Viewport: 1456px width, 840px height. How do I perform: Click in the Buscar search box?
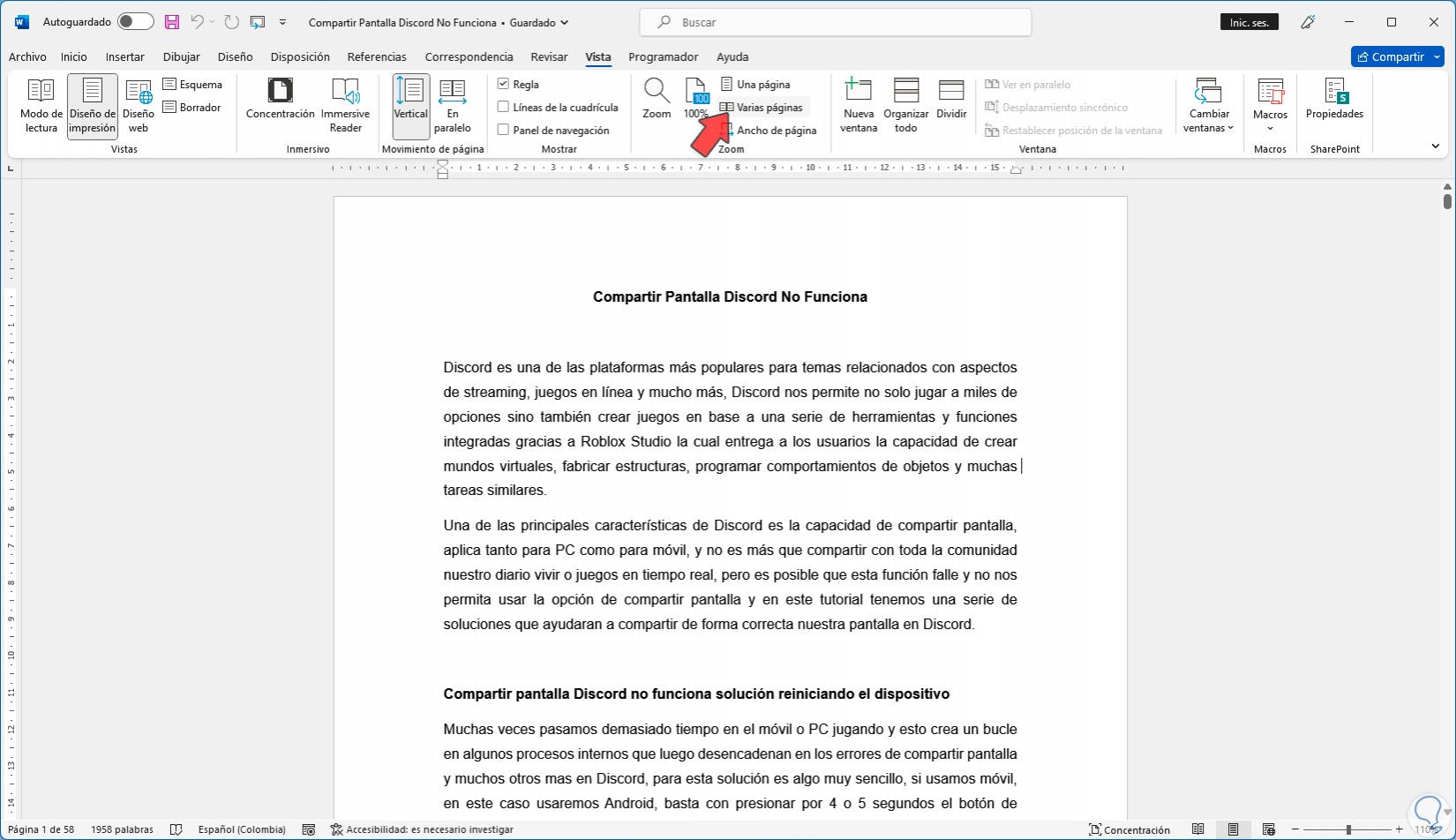click(x=835, y=22)
